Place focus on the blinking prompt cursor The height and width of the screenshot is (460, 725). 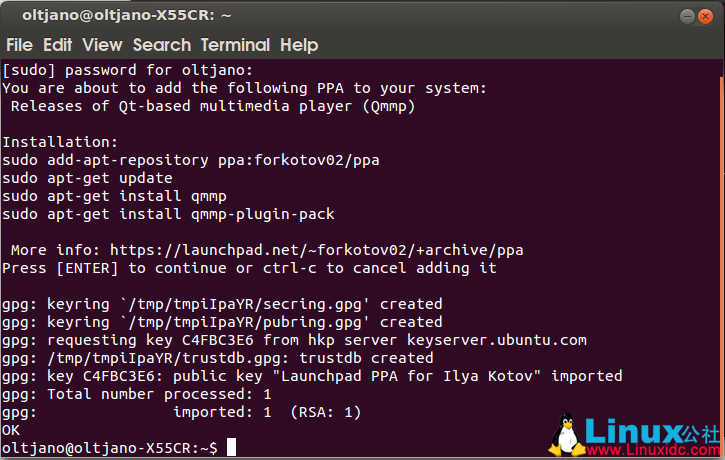click(x=231, y=448)
